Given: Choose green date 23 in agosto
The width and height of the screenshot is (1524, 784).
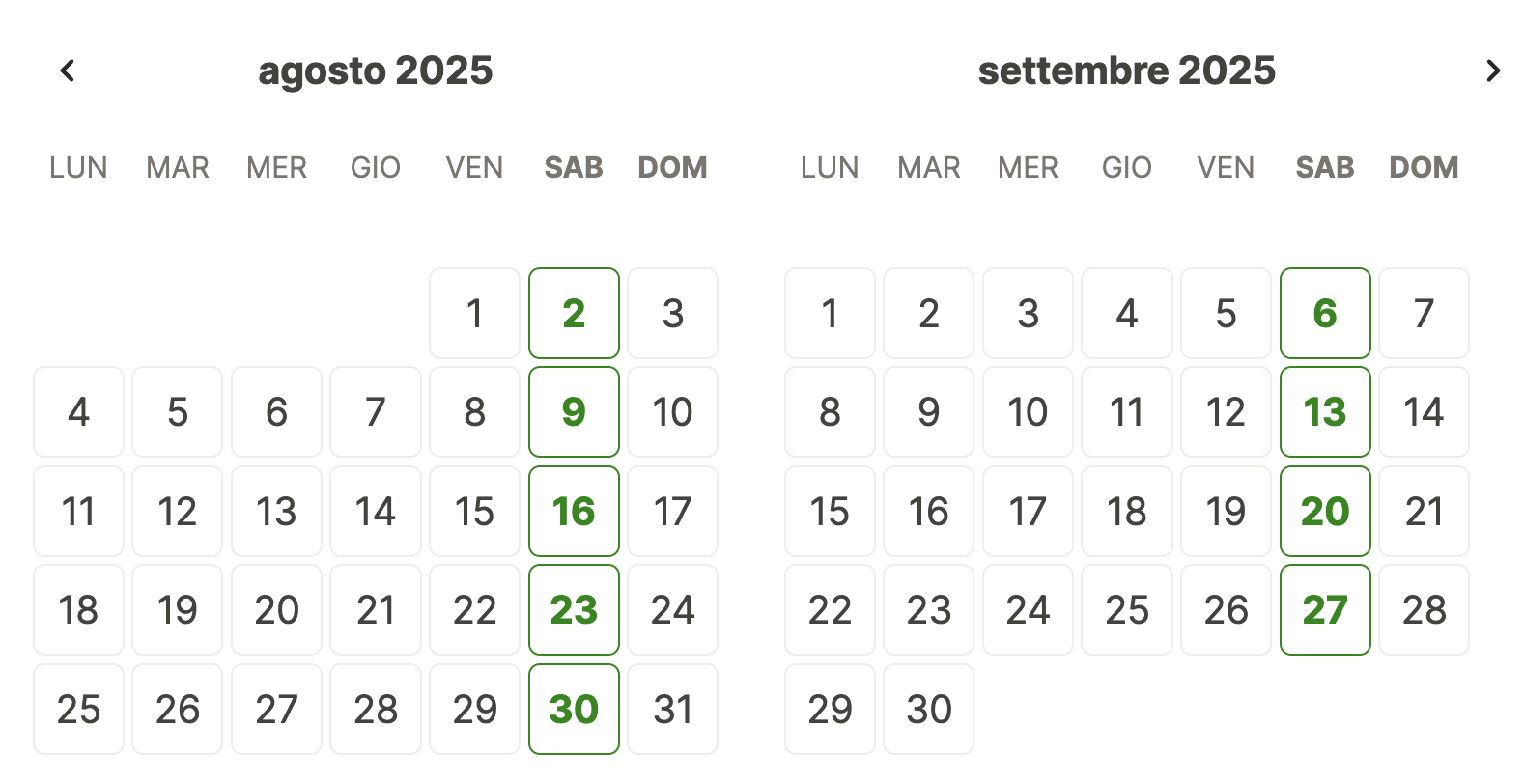Looking at the screenshot, I should pos(574,609).
